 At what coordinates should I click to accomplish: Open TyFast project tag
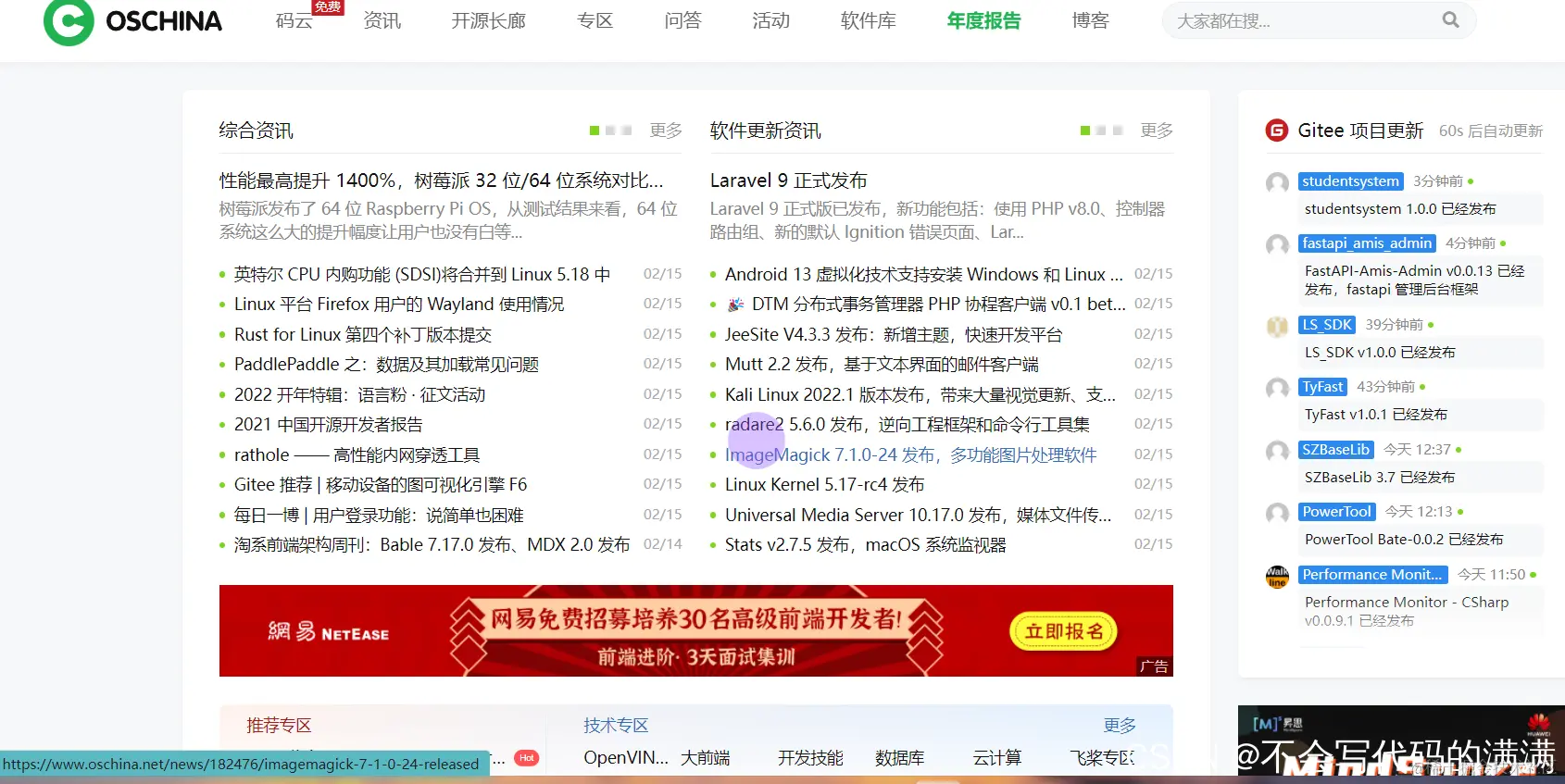pos(1322,387)
